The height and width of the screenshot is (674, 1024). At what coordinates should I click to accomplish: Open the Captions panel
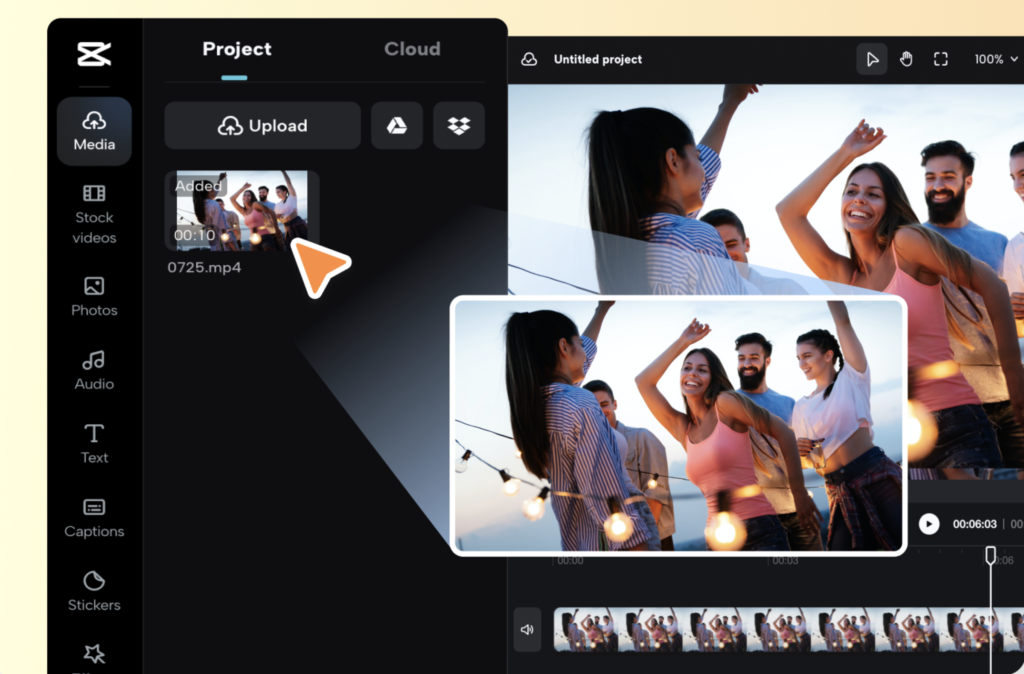pyautogui.click(x=94, y=518)
